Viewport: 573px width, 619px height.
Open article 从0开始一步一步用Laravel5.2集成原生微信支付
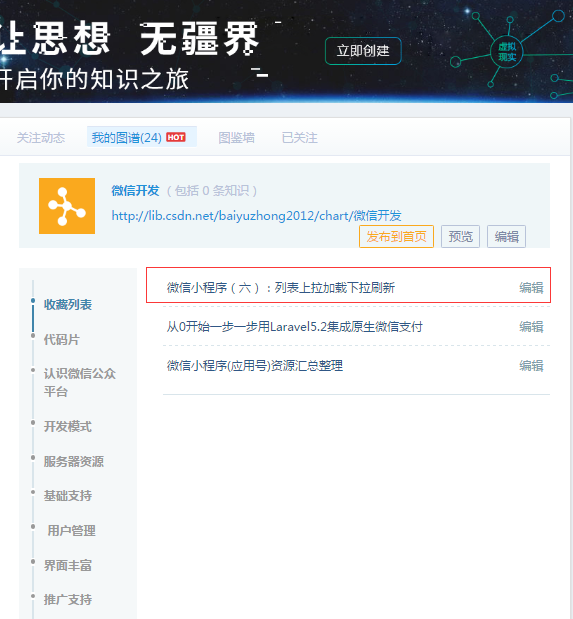click(x=295, y=326)
